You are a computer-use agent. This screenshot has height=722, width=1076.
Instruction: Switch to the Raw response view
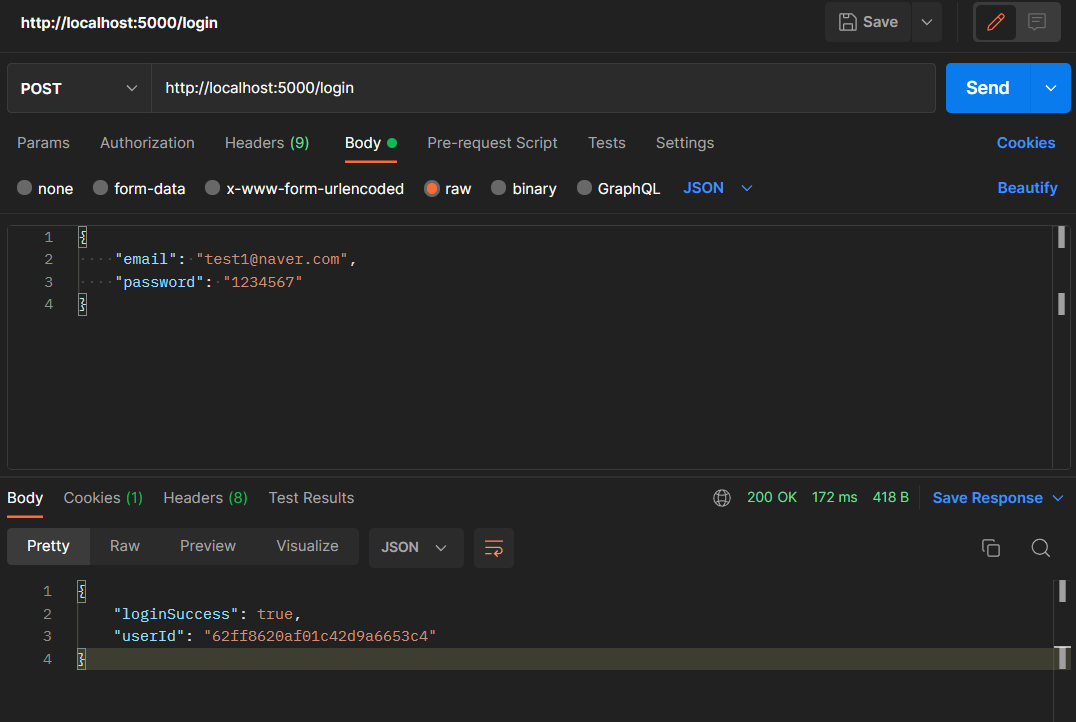pyautogui.click(x=125, y=546)
